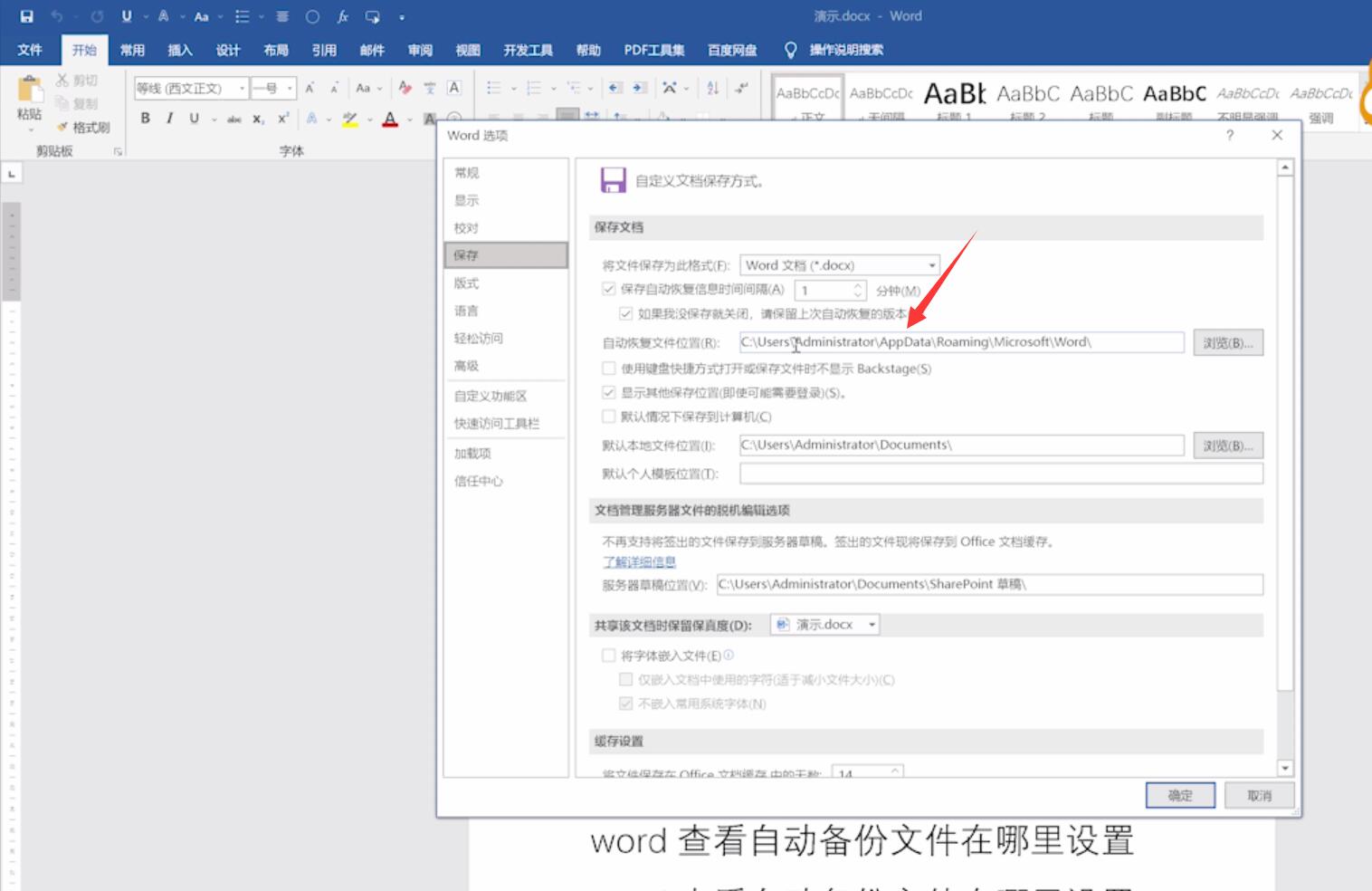Toggle 如果我没保存就关闭 keep last version checkbox

tap(625, 313)
